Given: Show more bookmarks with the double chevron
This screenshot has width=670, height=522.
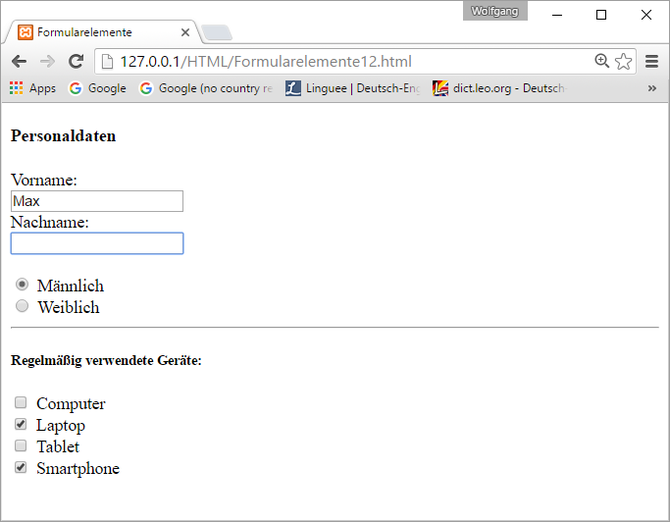Looking at the screenshot, I should coord(652,88).
